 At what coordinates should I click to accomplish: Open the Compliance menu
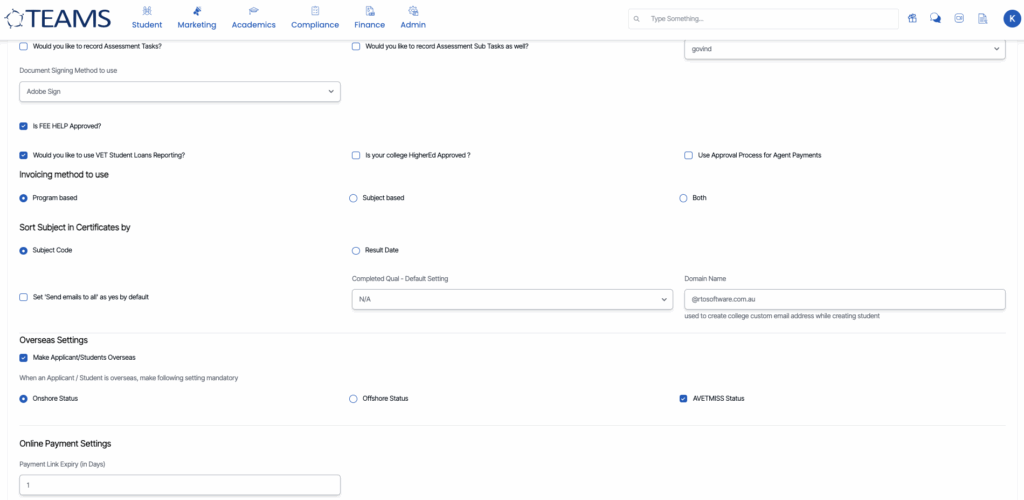point(314,18)
